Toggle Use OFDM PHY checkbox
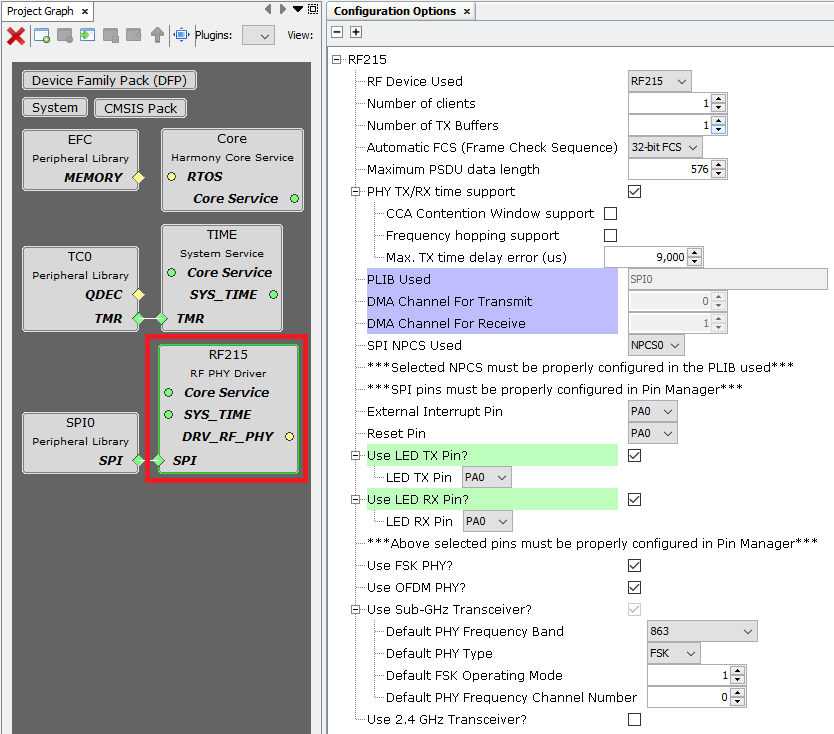 click(634, 587)
